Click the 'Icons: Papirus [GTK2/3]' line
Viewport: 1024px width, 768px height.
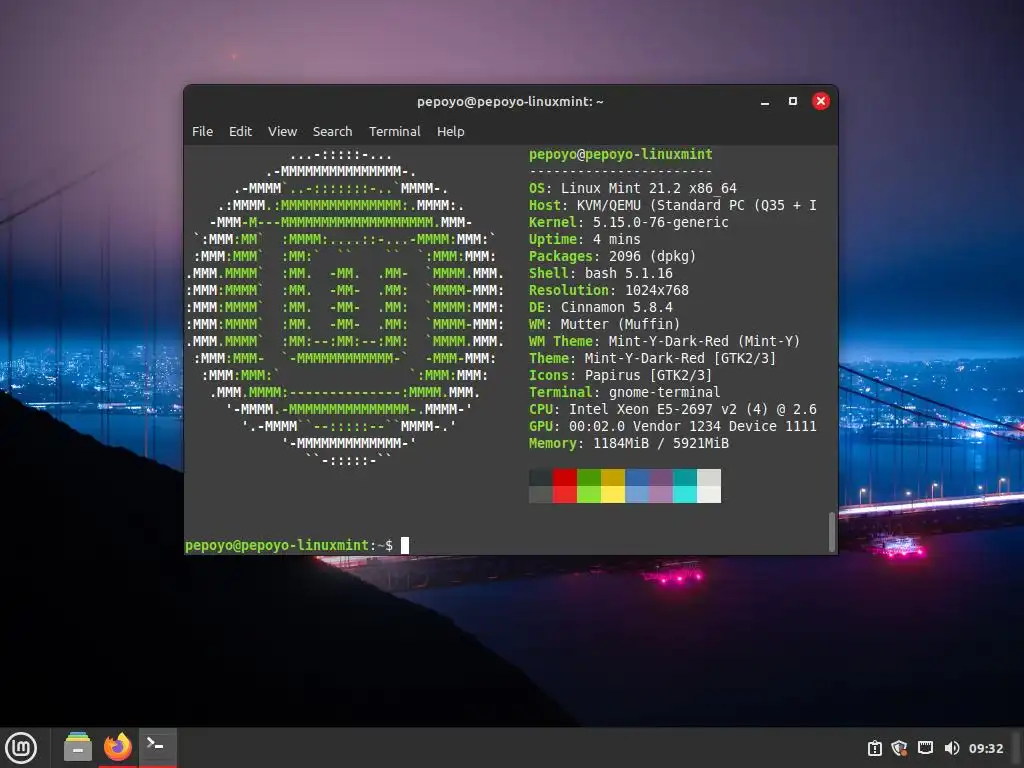[x=620, y=375]
